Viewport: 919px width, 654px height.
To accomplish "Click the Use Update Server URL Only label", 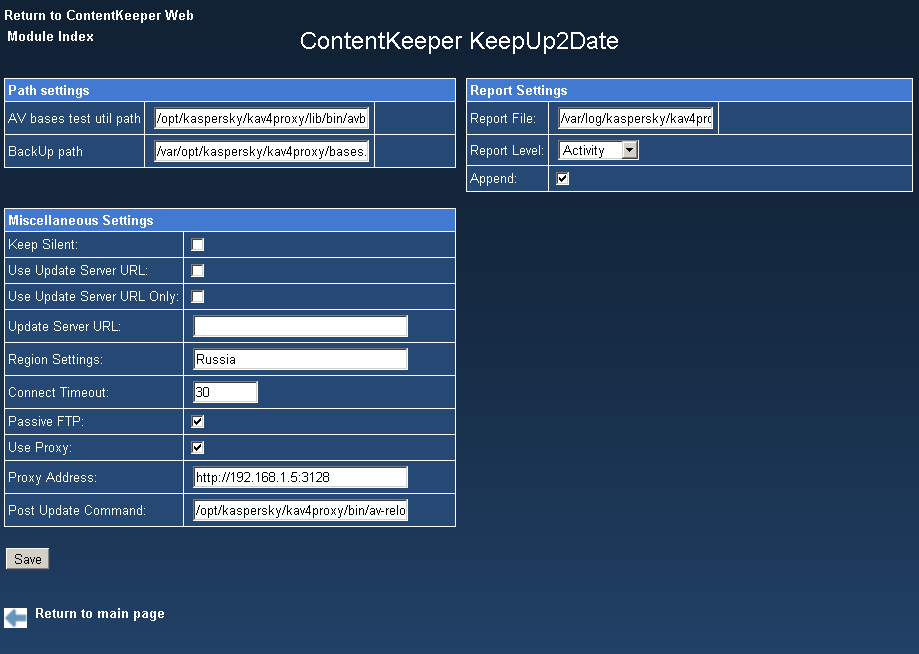I will (x=93, y=297).
